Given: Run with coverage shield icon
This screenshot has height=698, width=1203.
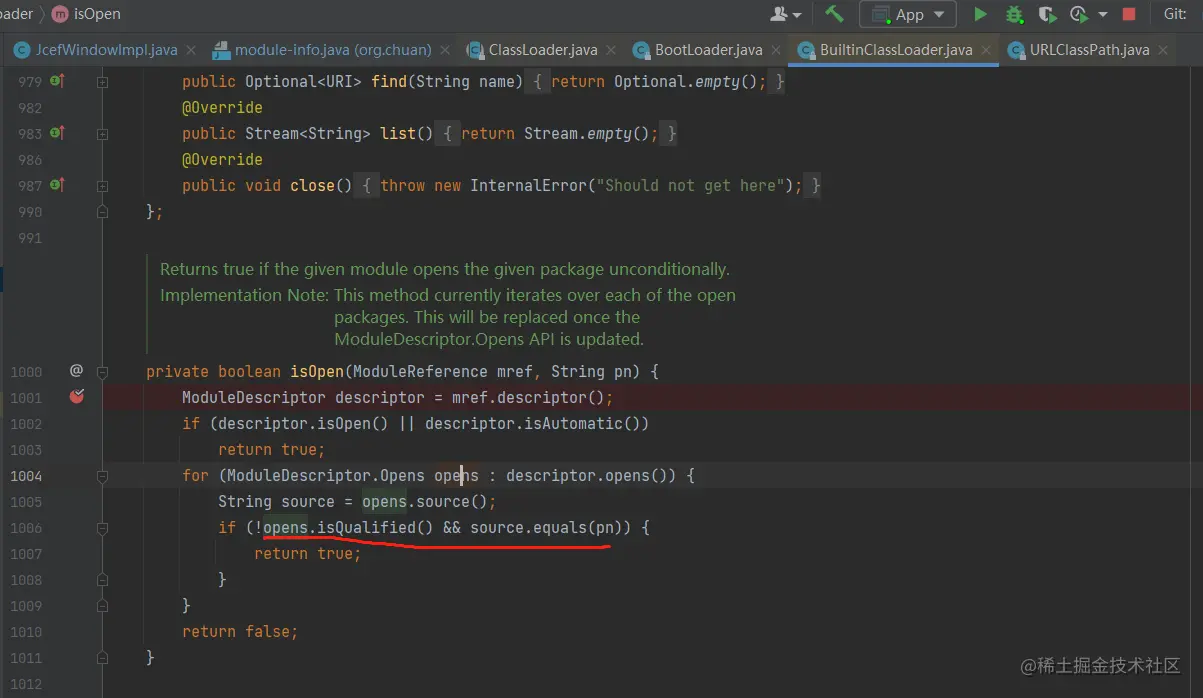Looking at the screenshot, I should pos(1047,14).
